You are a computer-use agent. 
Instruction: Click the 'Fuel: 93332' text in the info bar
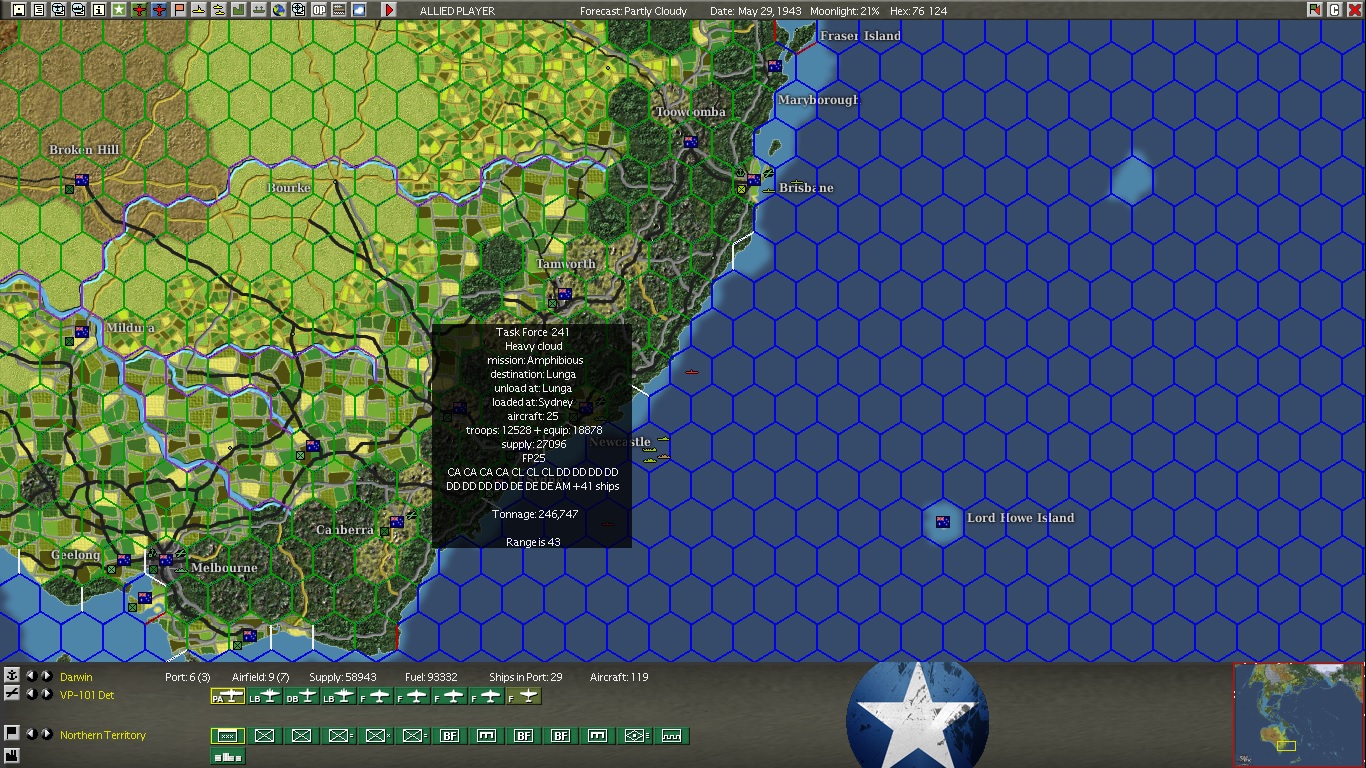coord(431,678)
